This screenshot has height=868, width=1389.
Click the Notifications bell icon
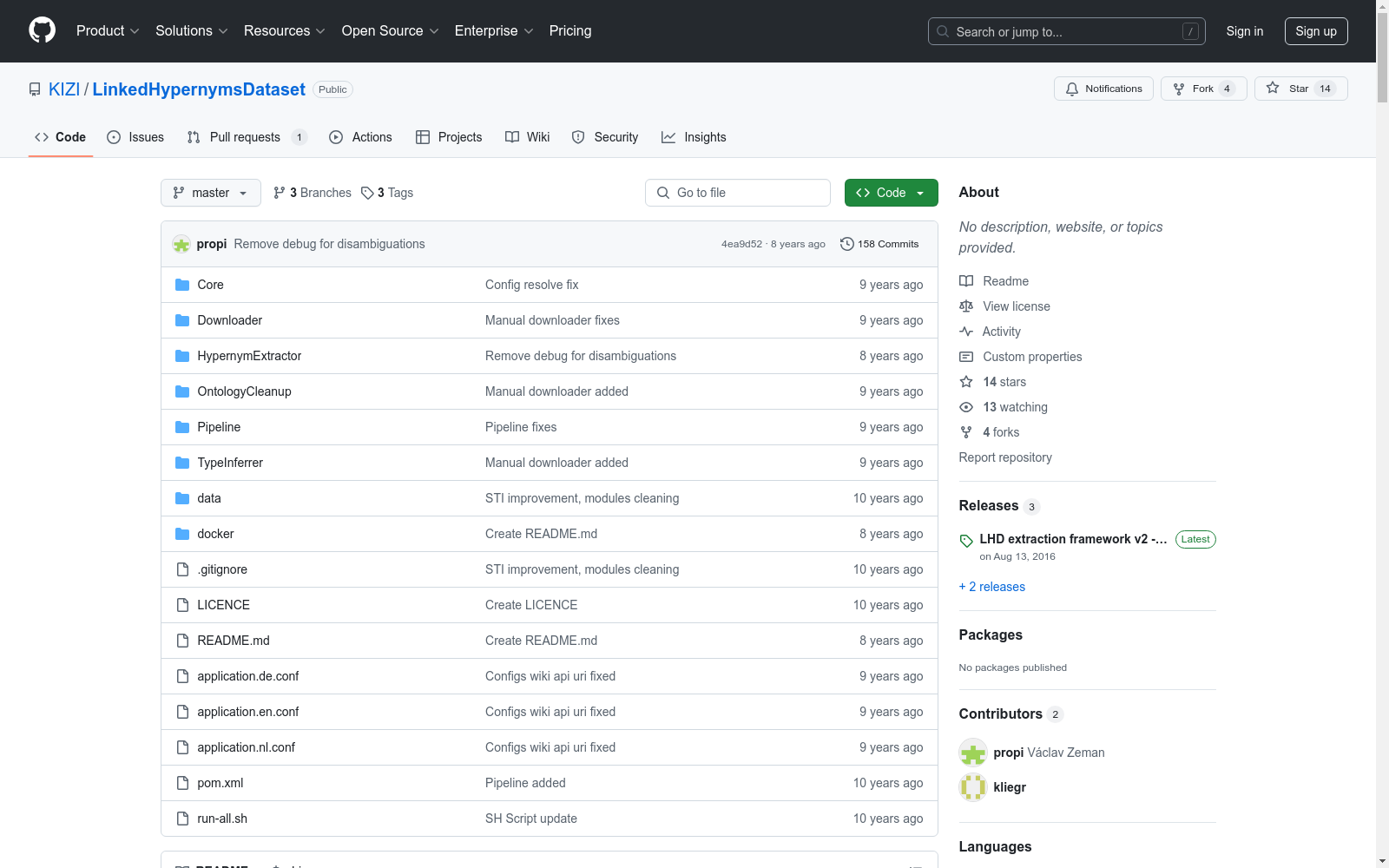(x=1072, y=89)
